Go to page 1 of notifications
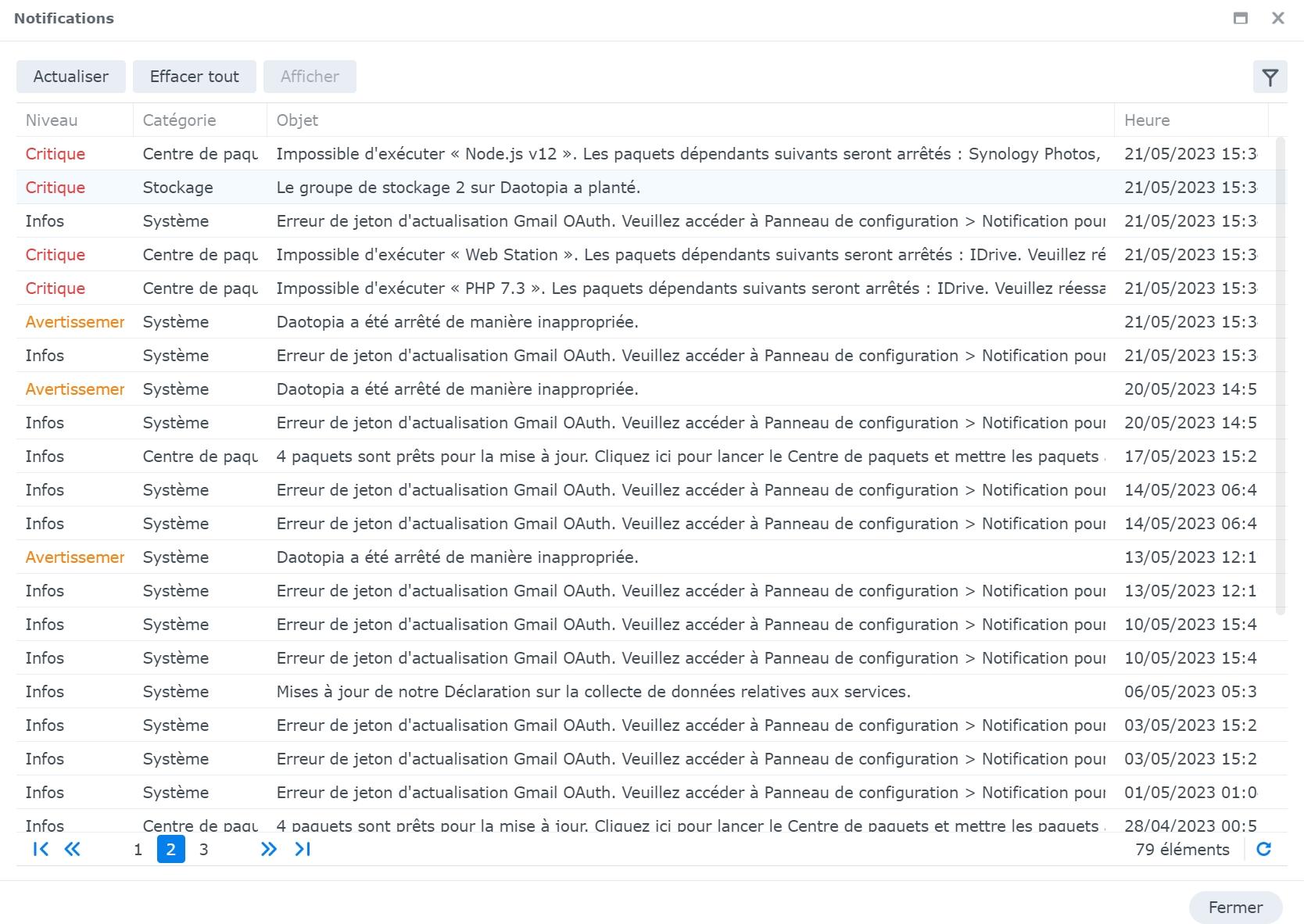 (x=138, y=849)
